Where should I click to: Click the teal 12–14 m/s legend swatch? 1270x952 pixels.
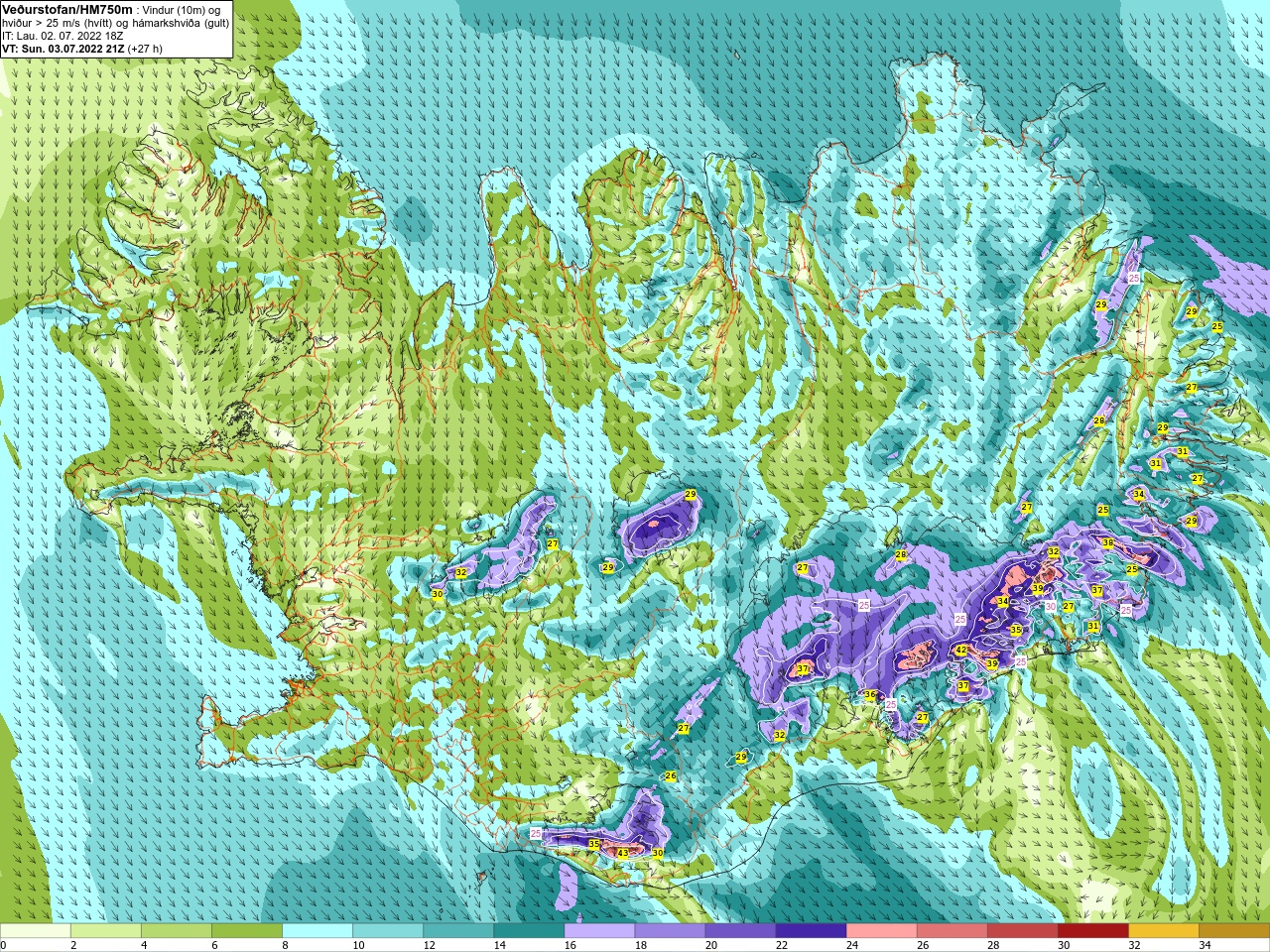click(x=458, y=931)
